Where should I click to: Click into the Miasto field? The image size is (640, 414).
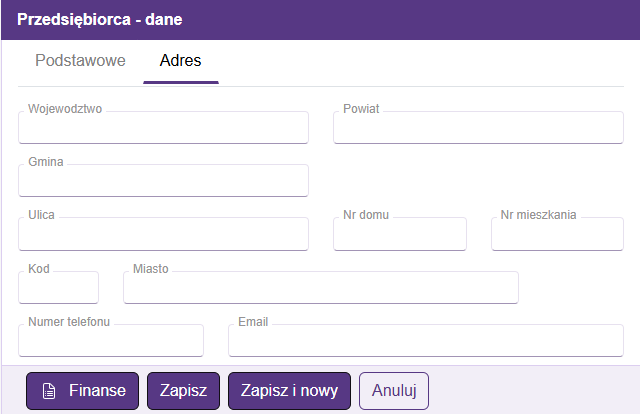(320, 288)
